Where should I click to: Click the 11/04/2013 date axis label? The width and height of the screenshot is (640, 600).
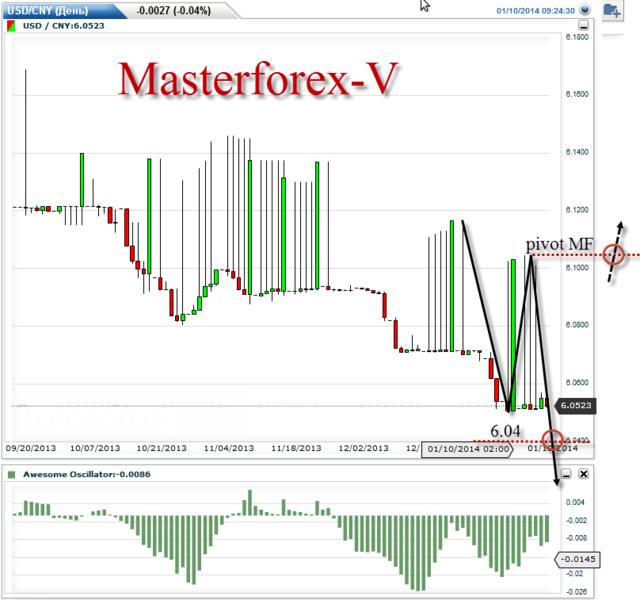(229, 448)
